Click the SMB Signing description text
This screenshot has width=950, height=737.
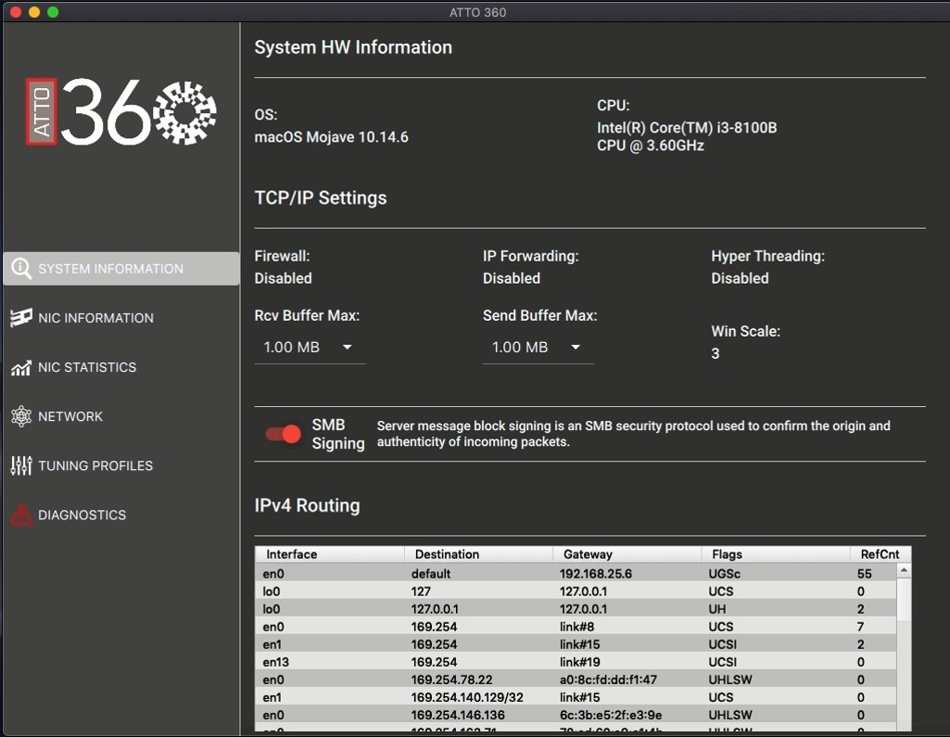(634, 433)
